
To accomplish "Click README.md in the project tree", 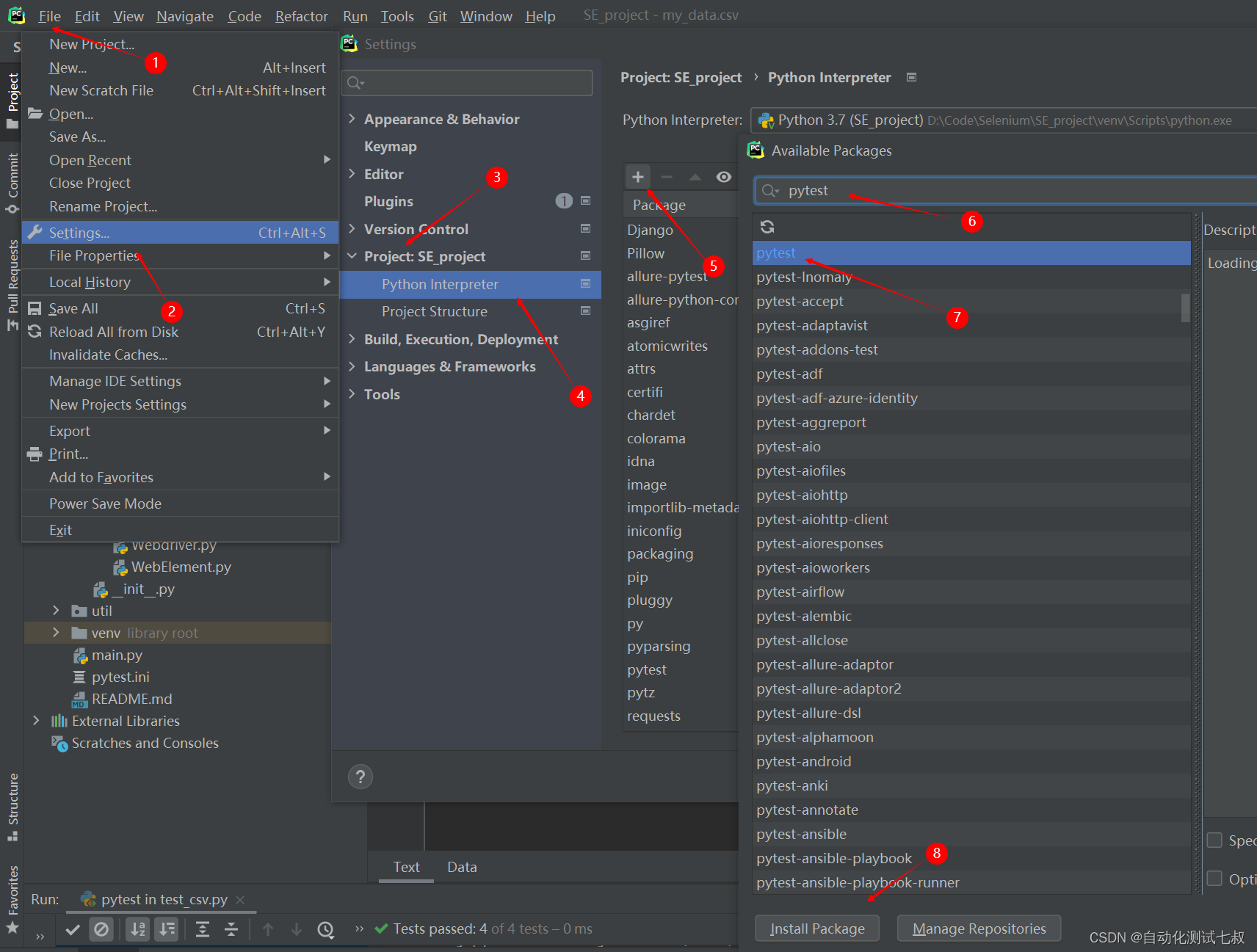I will [x=131, y=699].
